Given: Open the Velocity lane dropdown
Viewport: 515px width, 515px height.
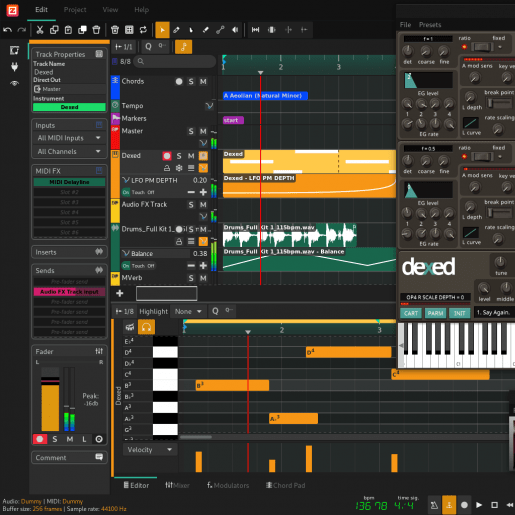Looking at the screenshot, I should click(x=150, y=450).
